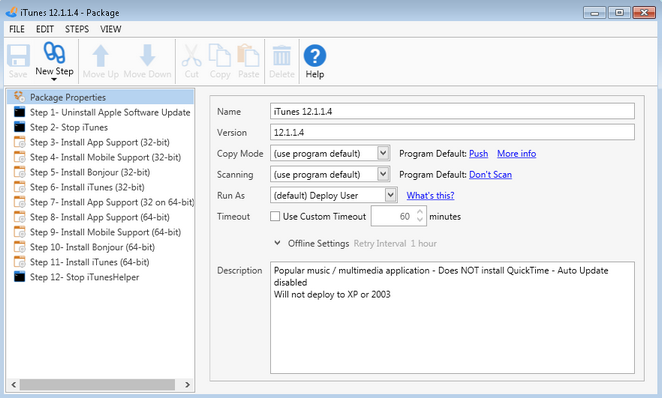Click the install icon of Step 3 App Support (32-bit)
The image size is (662, 398).
[19, 142]
